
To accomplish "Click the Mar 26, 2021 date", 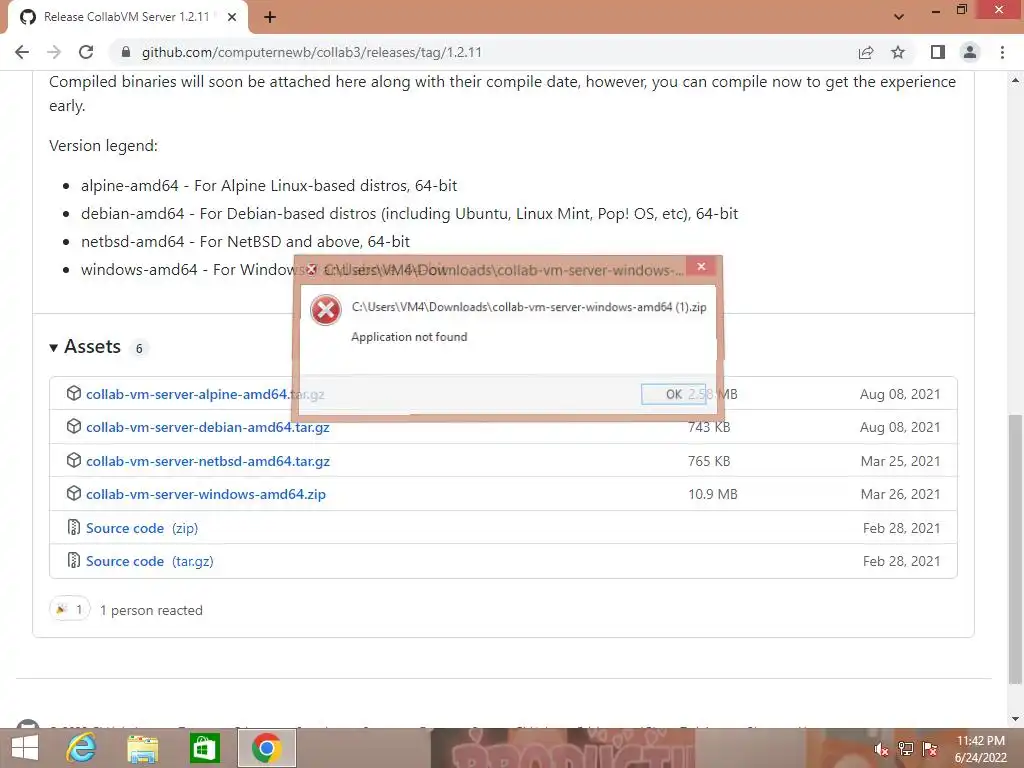I will click(x=901, y=494).
